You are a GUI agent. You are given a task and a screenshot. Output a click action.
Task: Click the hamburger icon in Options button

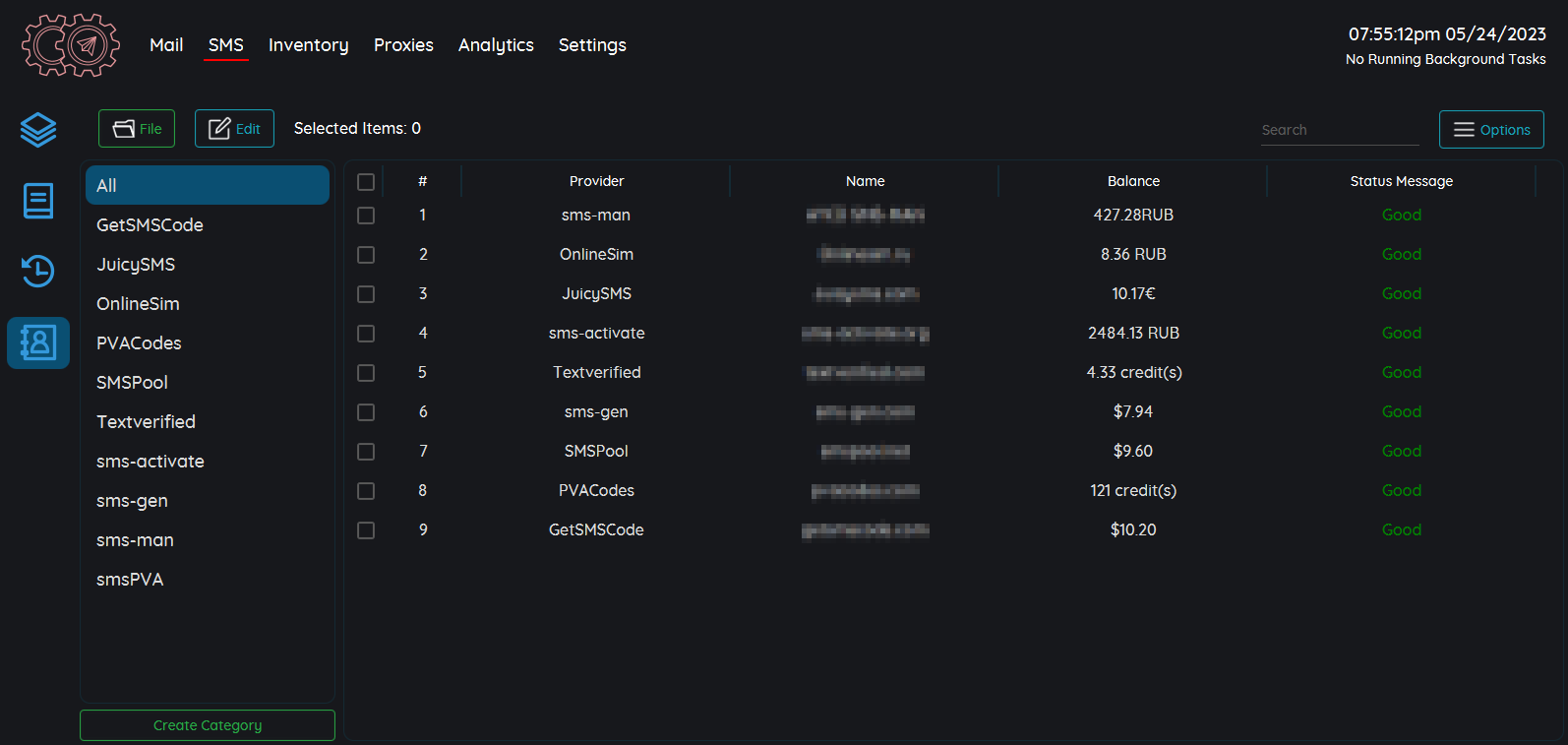click(x=1464, y=130)
